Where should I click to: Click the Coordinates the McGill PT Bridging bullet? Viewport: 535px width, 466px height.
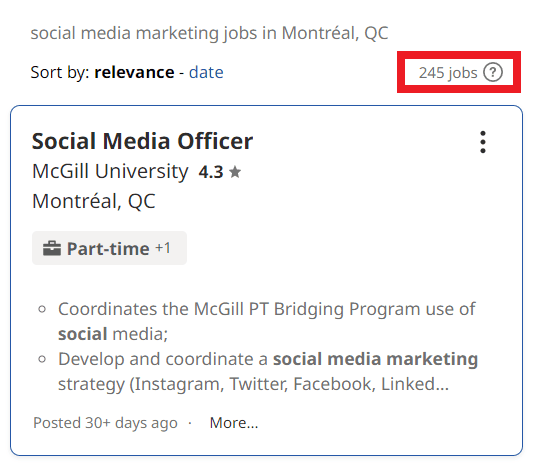pyautogui.click(x=266, y=321)
